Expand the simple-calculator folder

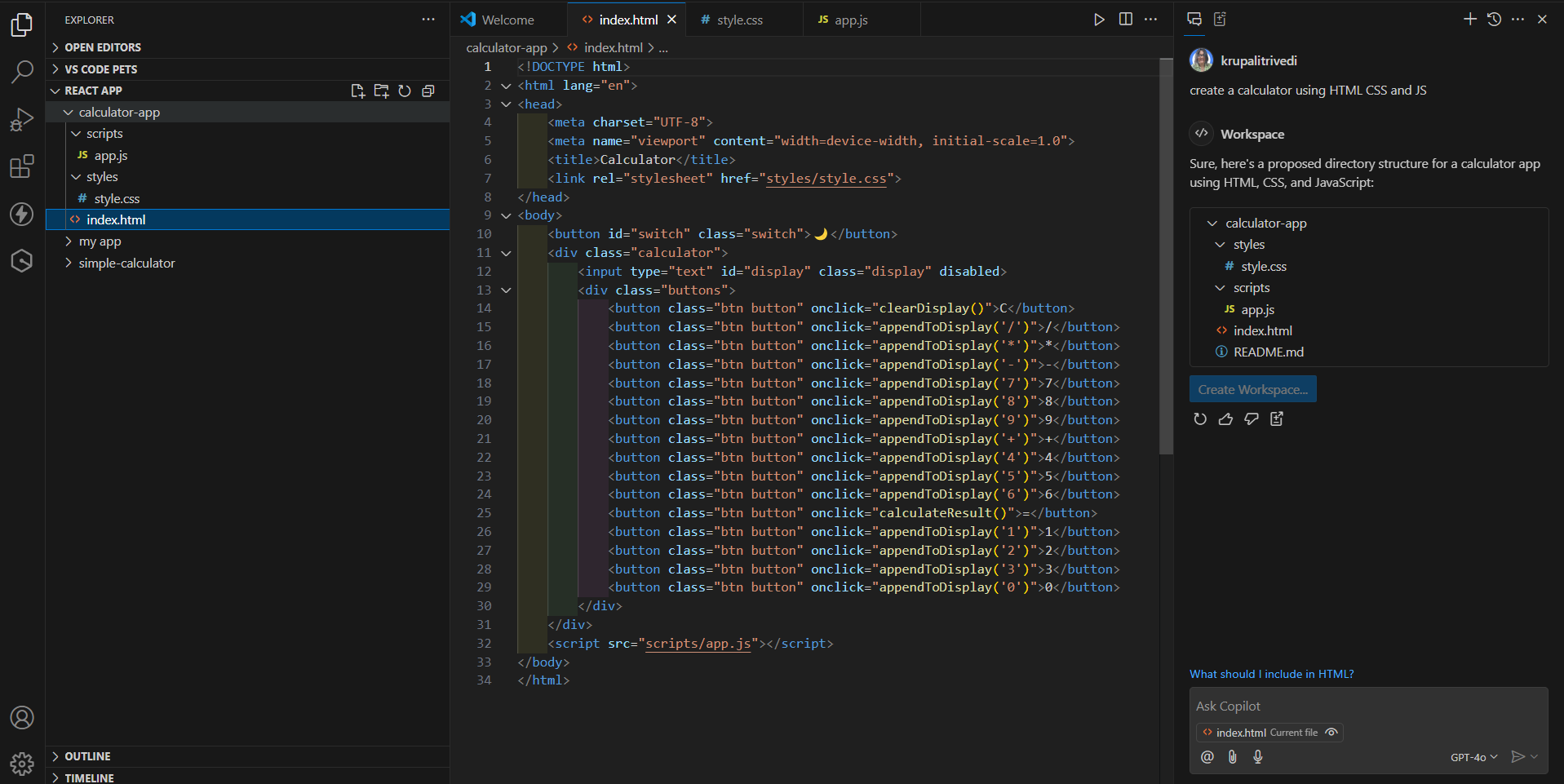click(x=248, y=264)
